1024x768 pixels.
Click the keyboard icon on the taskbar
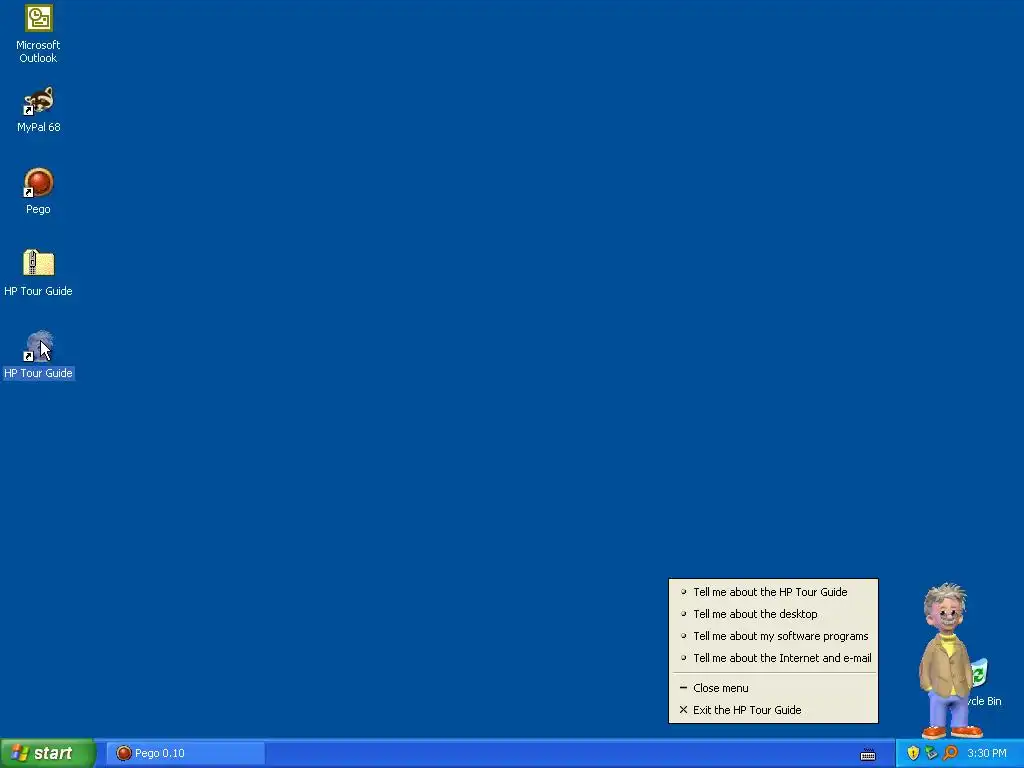868,755
